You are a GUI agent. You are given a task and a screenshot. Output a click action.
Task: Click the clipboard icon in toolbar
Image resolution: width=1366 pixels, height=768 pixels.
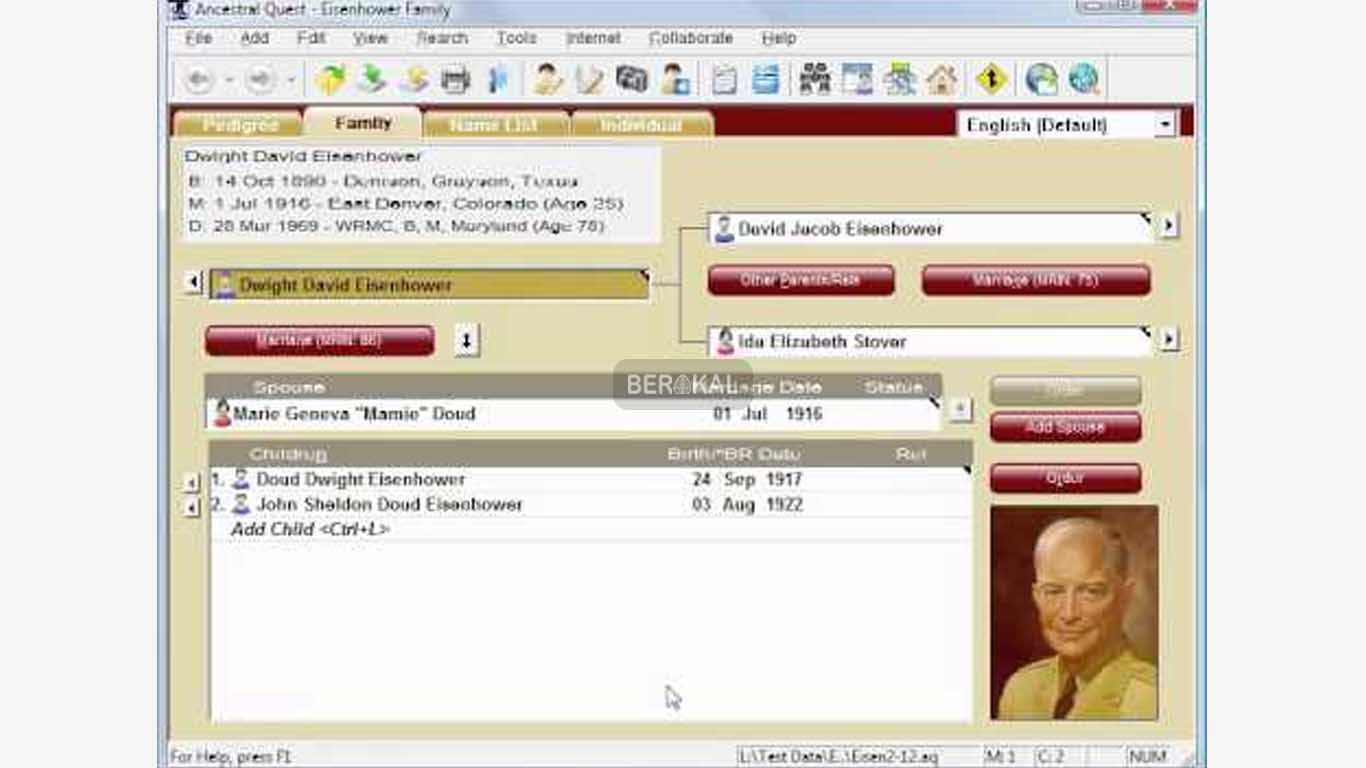click(x=724, y=79)
